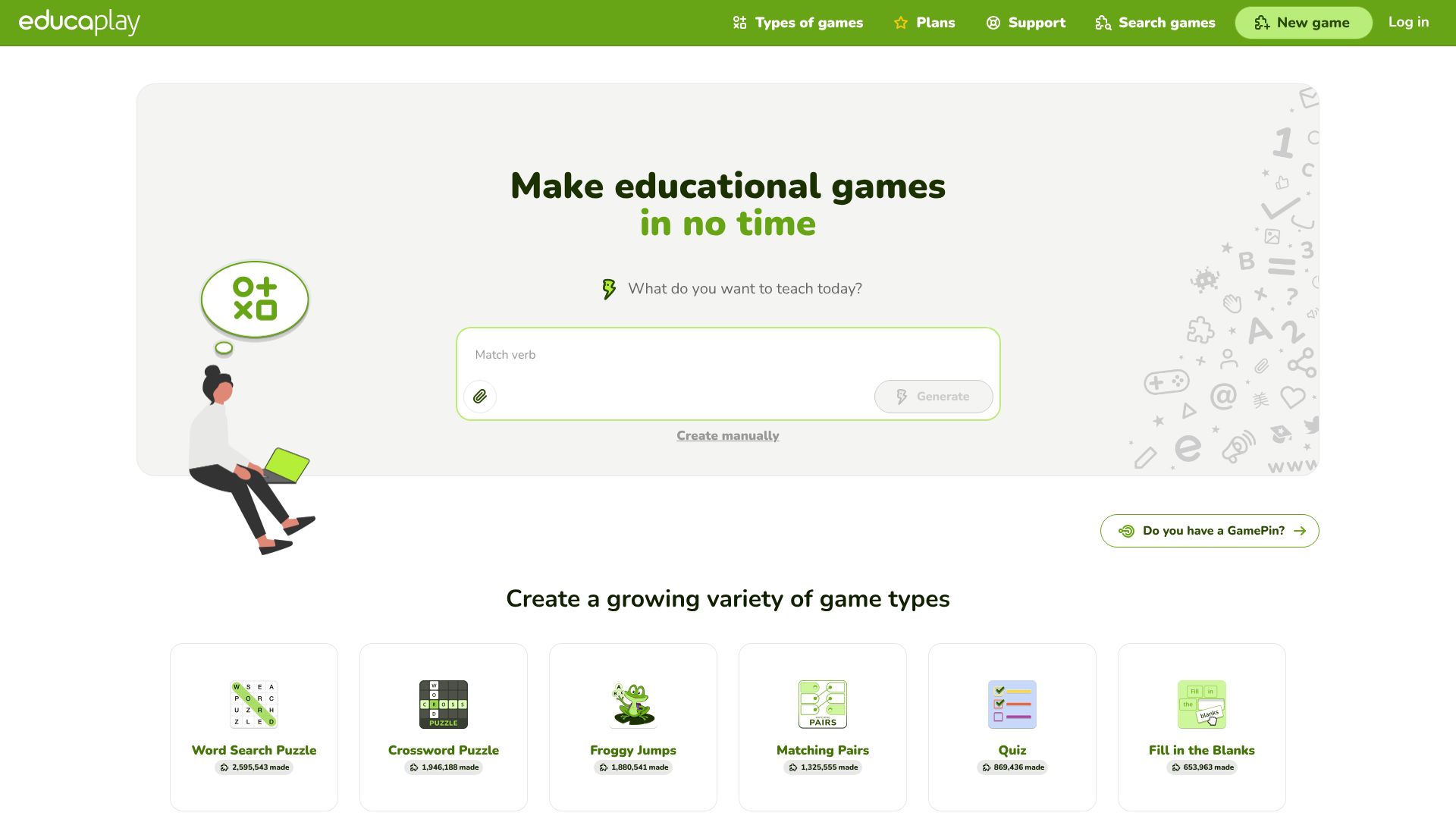This screenshot has height=819, width=1456.
Task: Open the Crossword Puzzle title link
Action: (444, 750)
